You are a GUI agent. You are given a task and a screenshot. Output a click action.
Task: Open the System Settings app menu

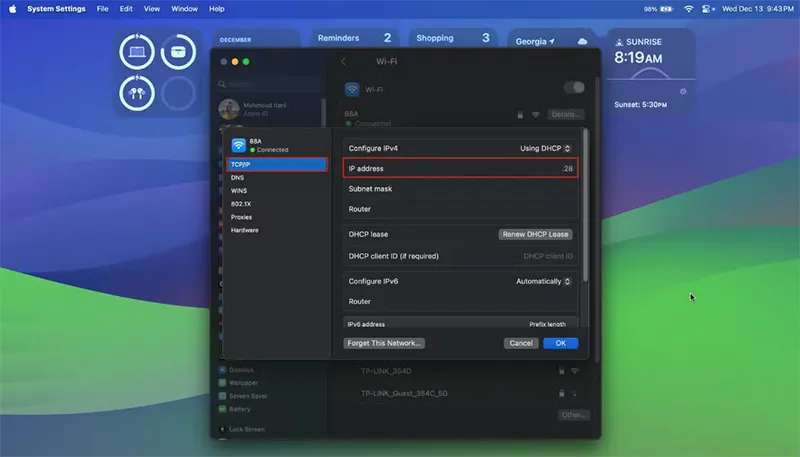[56, 9]
